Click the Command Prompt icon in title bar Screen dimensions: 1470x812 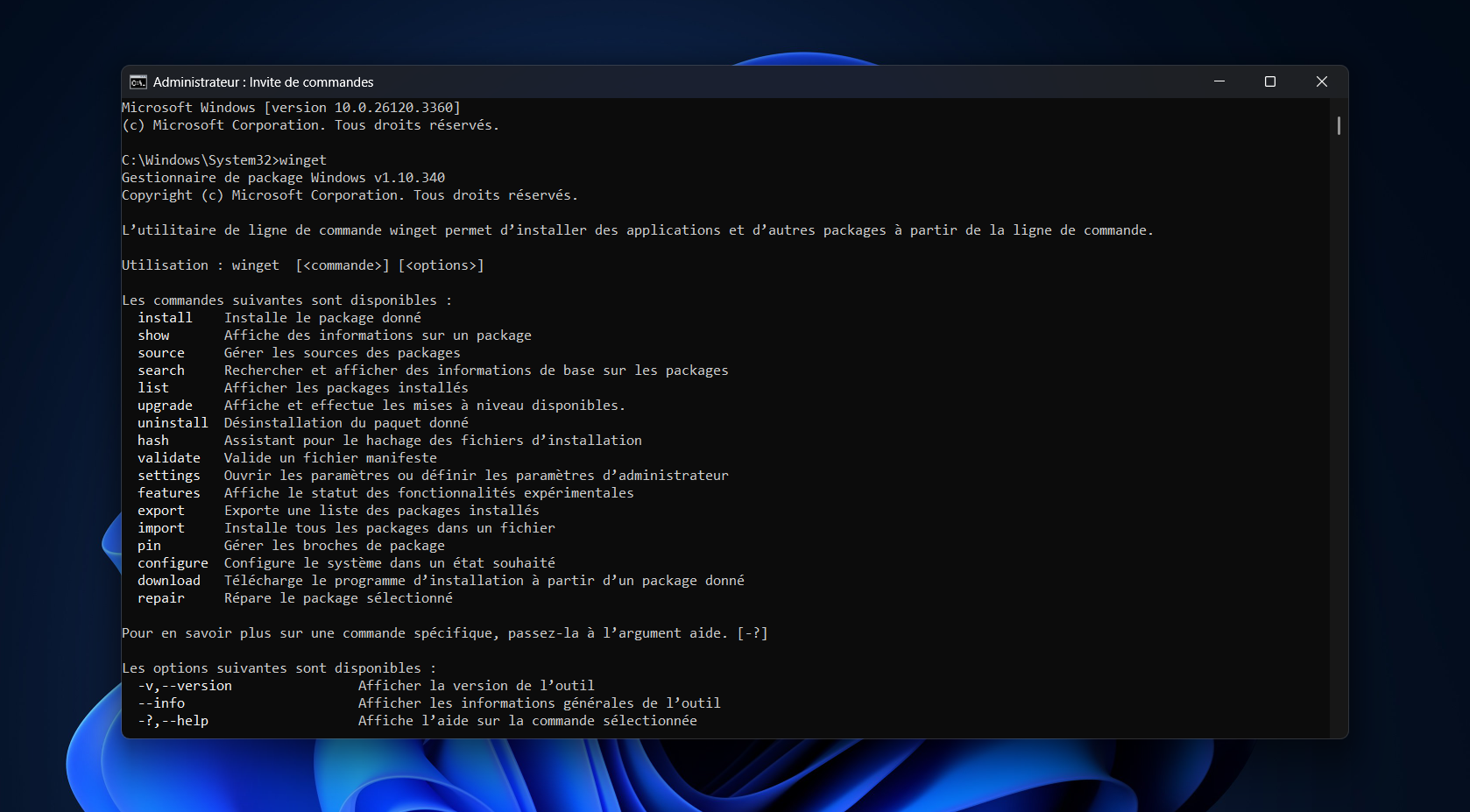[138, 82]
